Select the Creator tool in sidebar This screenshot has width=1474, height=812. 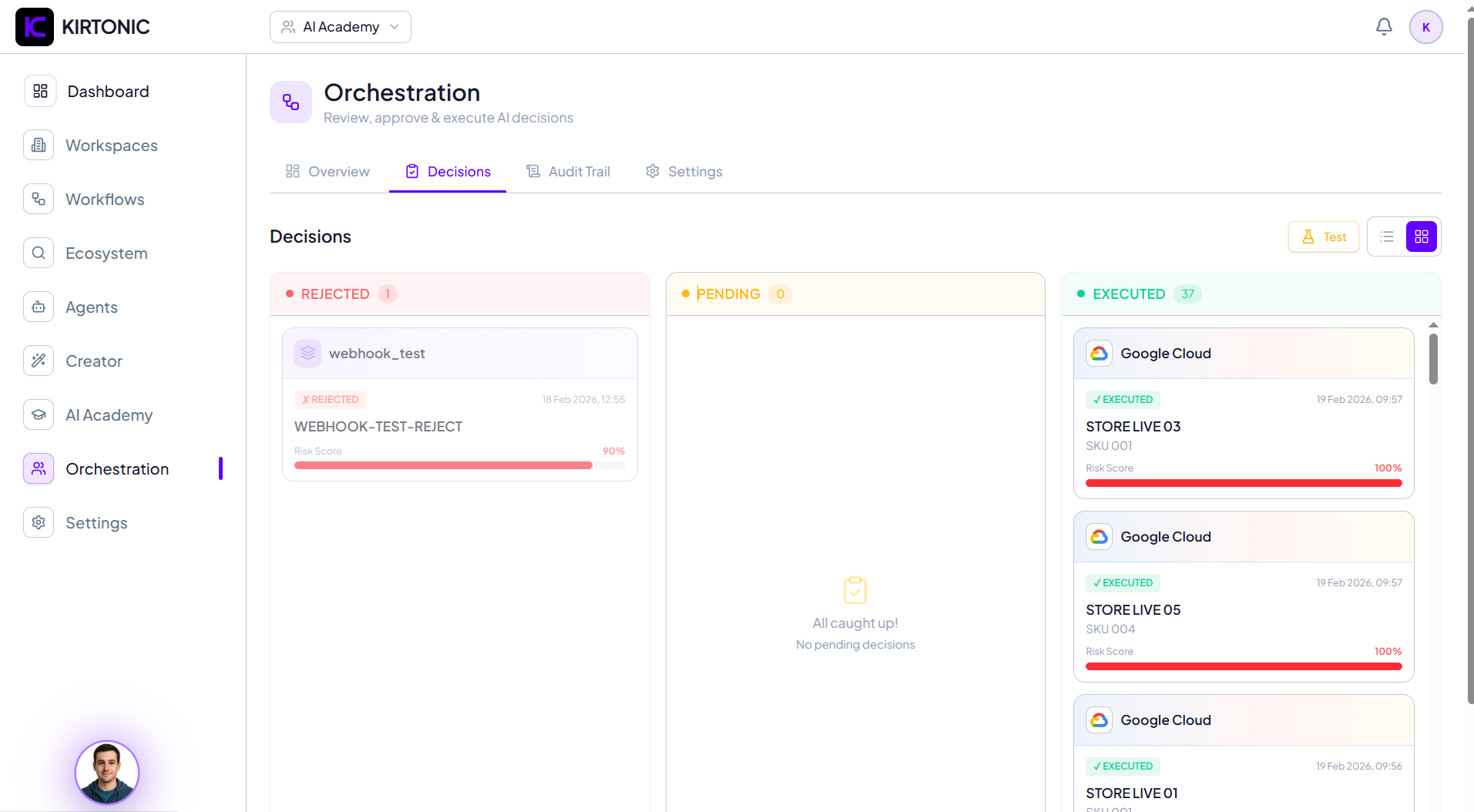[93, 361]
